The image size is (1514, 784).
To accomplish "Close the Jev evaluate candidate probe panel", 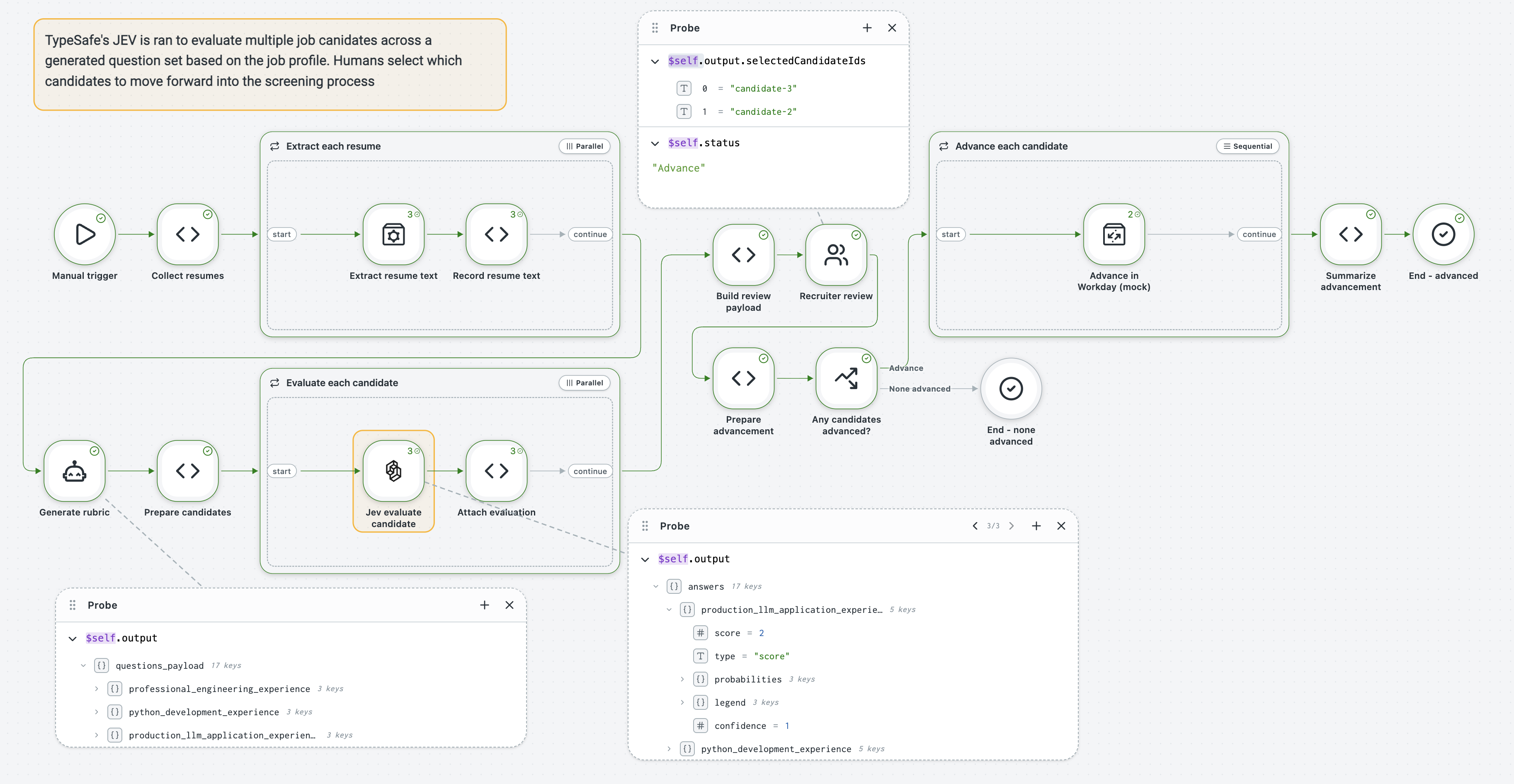I will (1061, 526).
